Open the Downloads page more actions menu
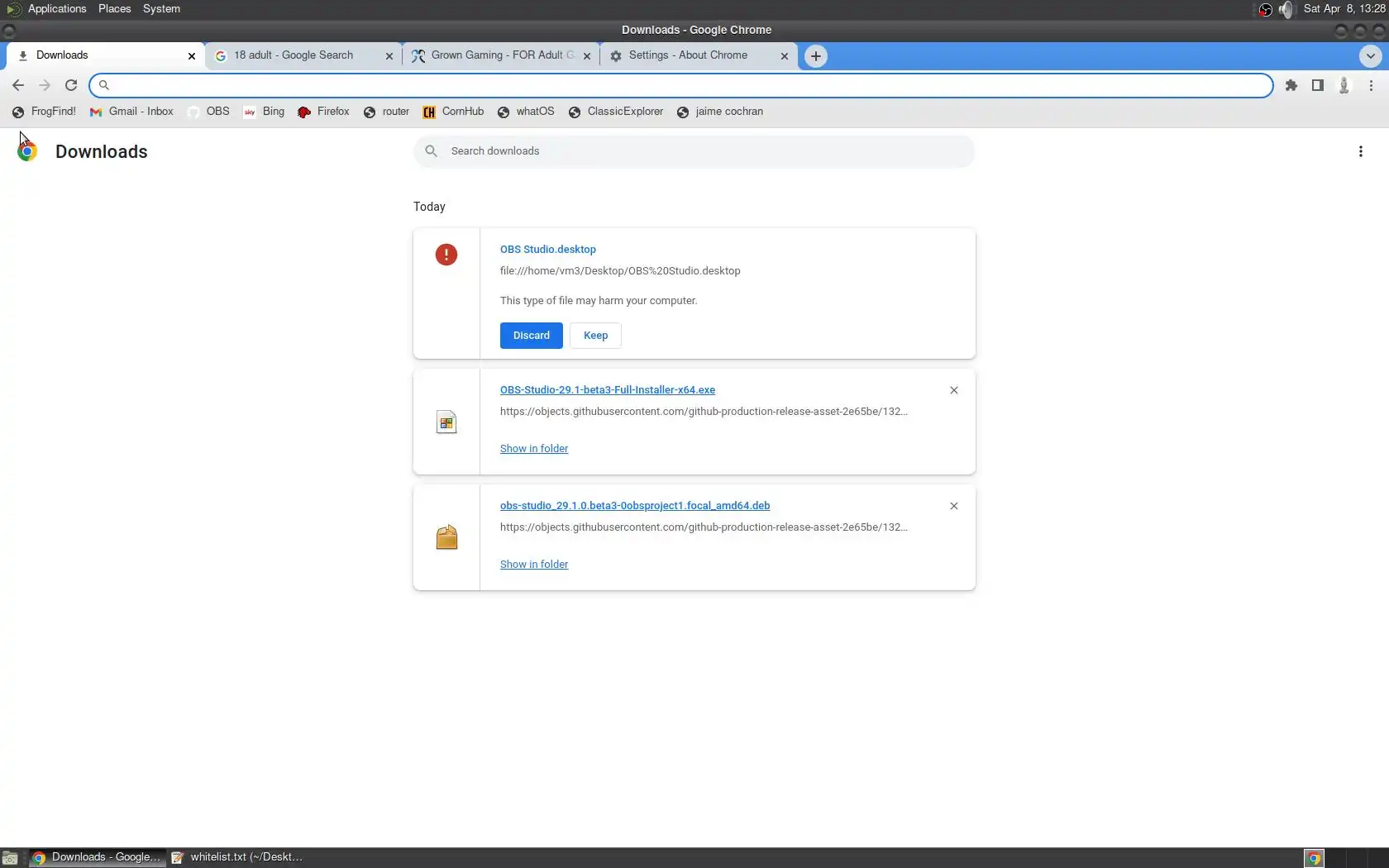Image resolution: width=1389 pixels, height=868 pixels. (x=1361, y=151)
